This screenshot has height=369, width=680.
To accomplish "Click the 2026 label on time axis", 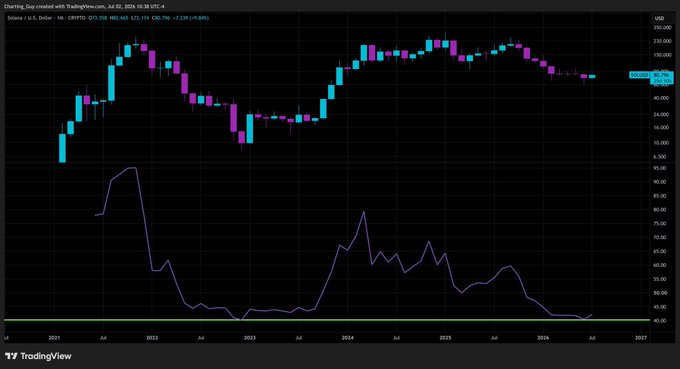I will point(543,337).
